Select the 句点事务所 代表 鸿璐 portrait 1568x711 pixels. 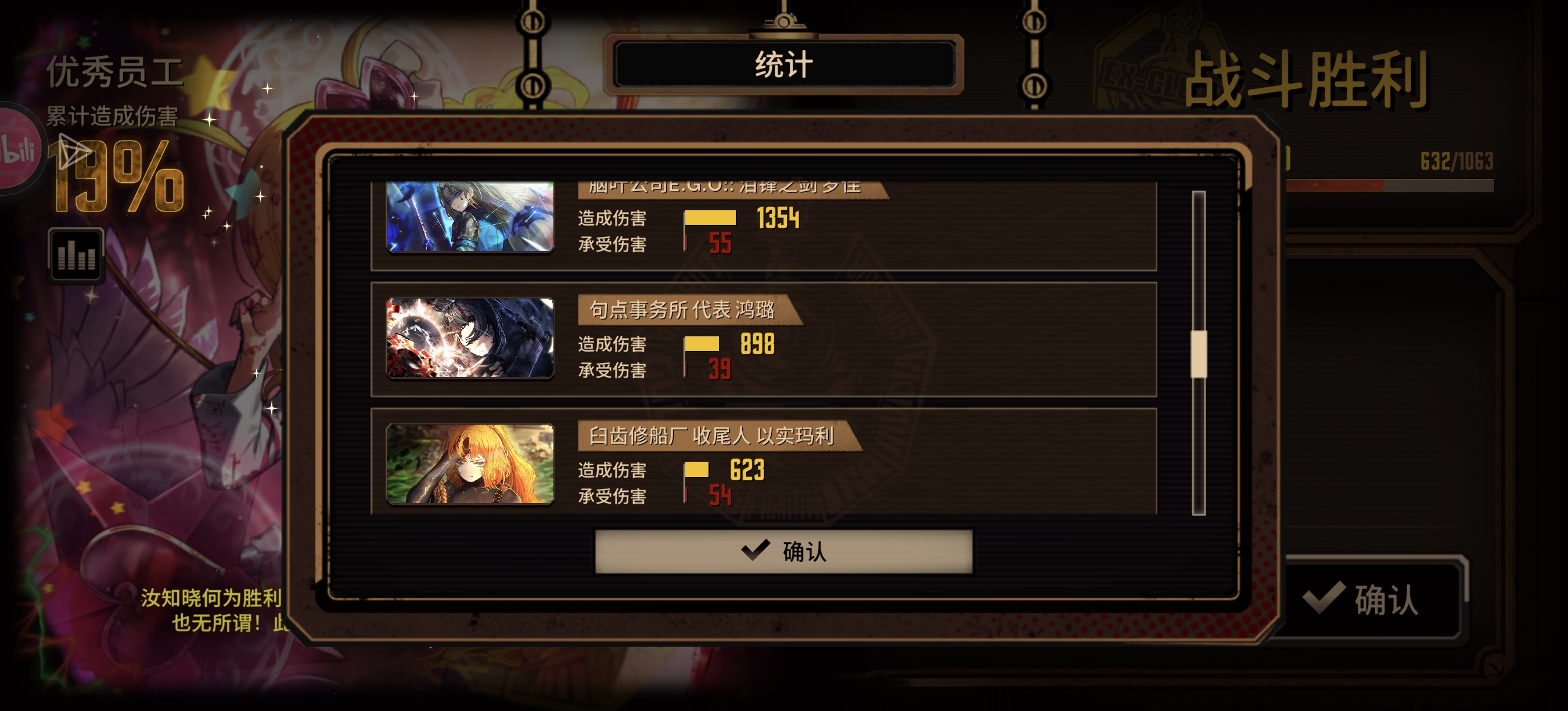(470, 338)
